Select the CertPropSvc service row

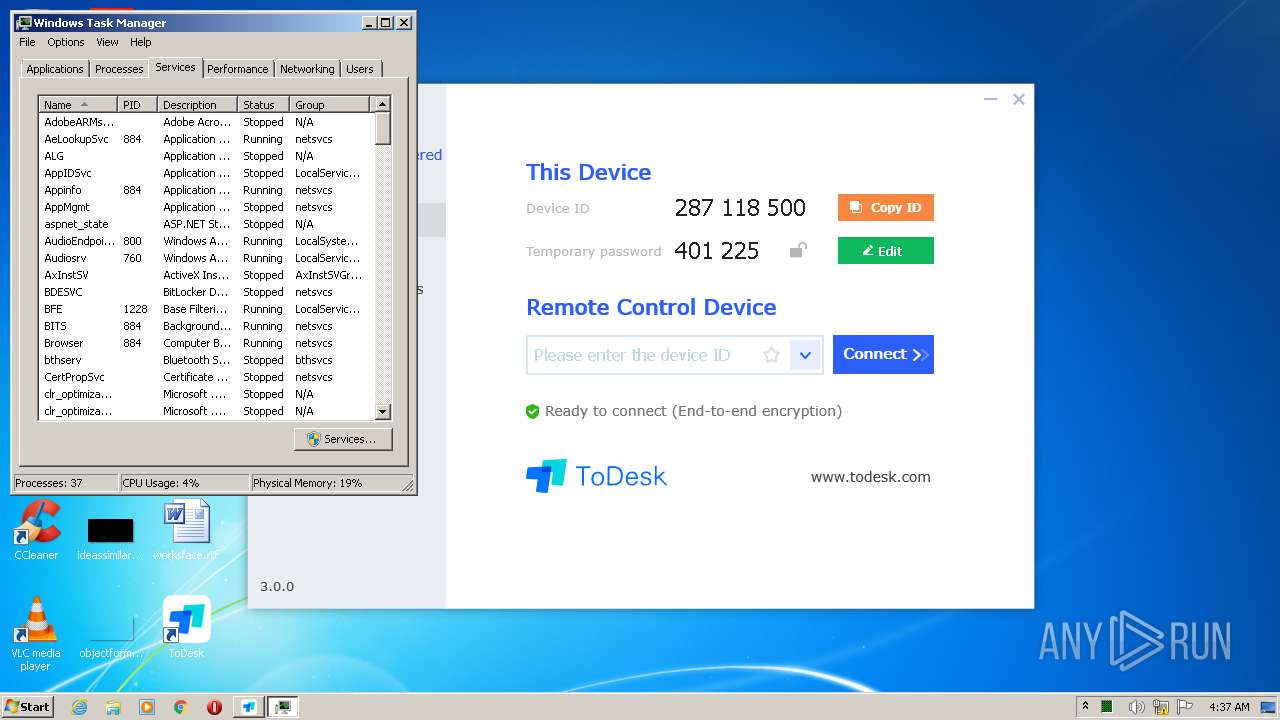(x=206, y=377)
